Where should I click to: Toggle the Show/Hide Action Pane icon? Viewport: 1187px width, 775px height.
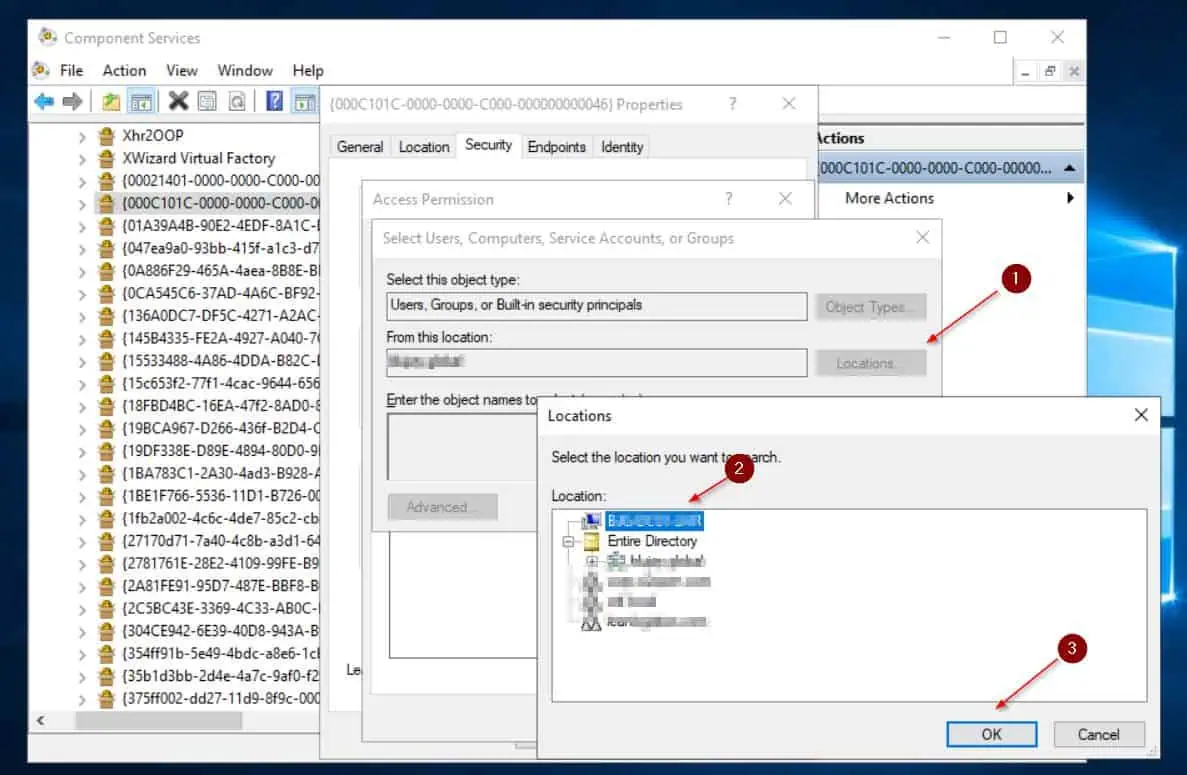coord(304,101)
